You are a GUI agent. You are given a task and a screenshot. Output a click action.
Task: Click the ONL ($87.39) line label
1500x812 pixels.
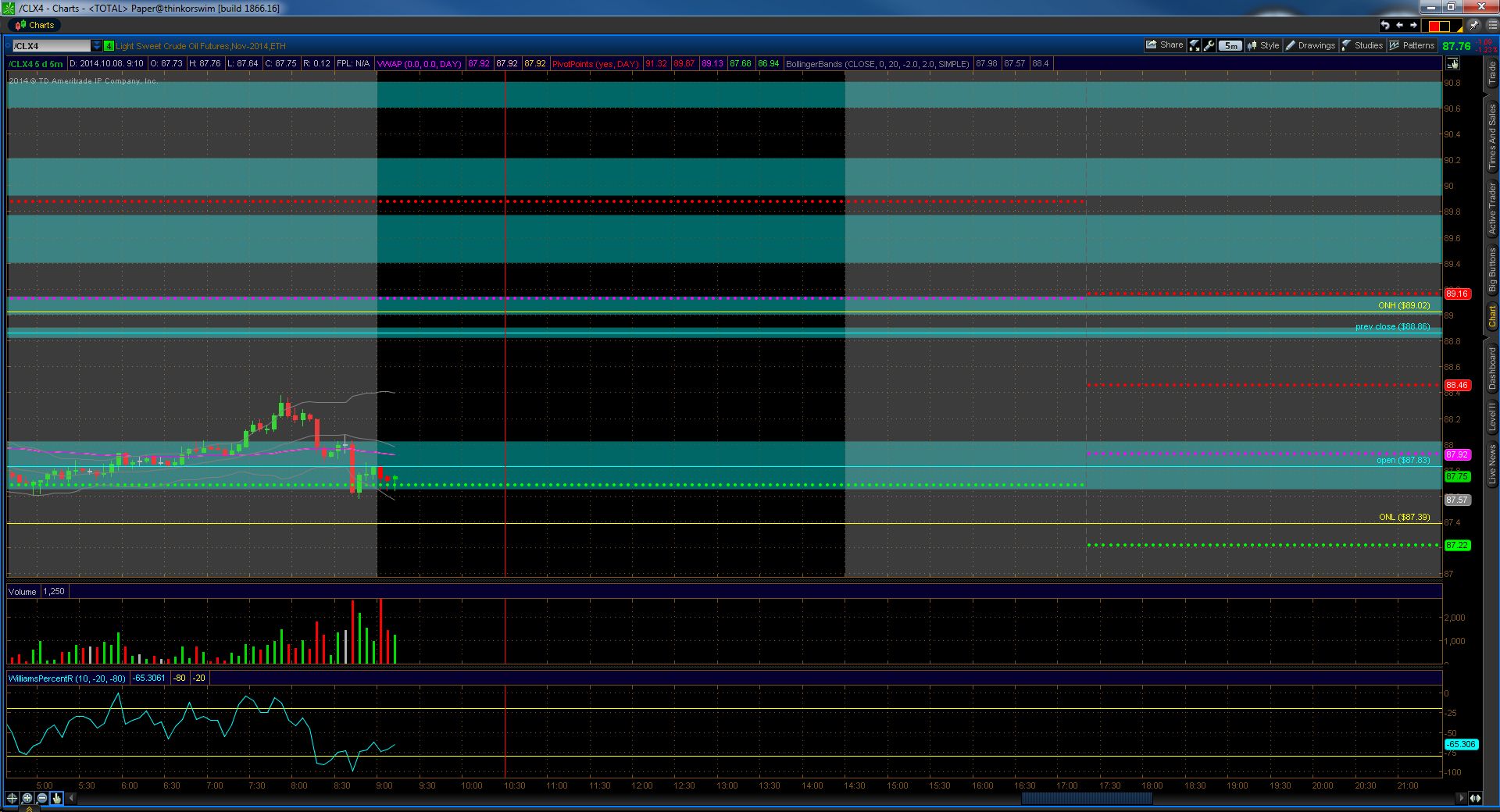[x=1404, y=517]
